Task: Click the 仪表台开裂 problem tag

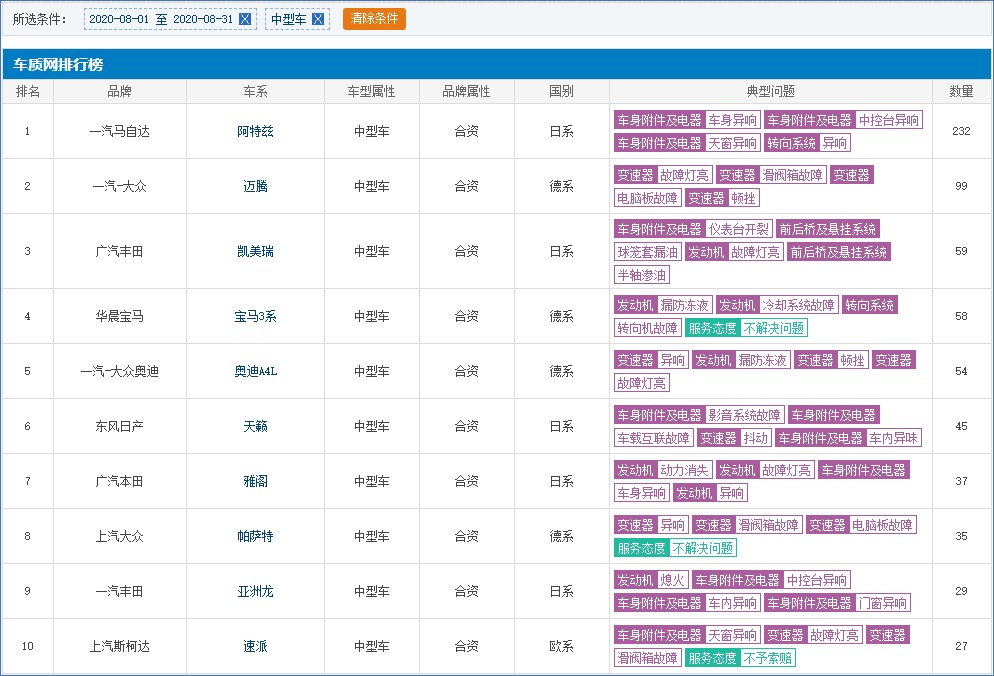Action: click(738, 229)
